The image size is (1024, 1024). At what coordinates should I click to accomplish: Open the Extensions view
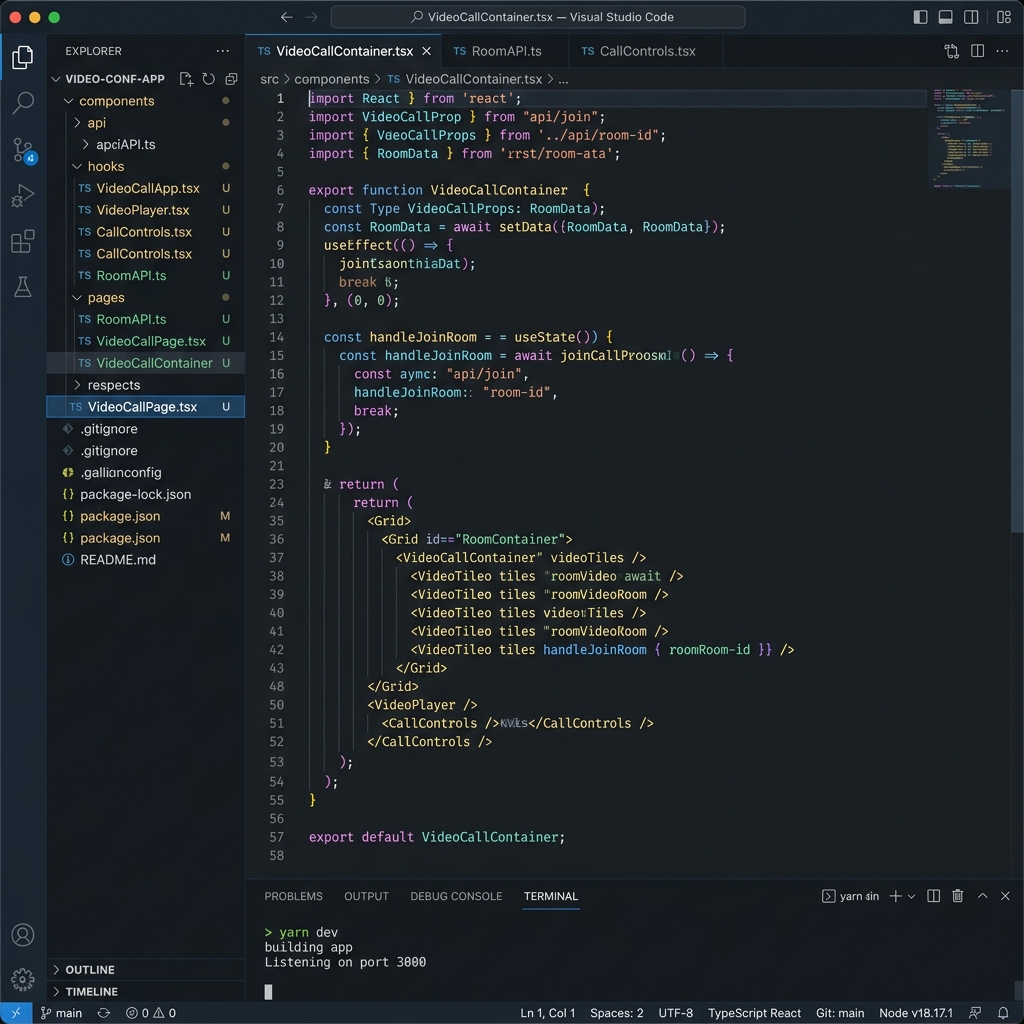22,242
